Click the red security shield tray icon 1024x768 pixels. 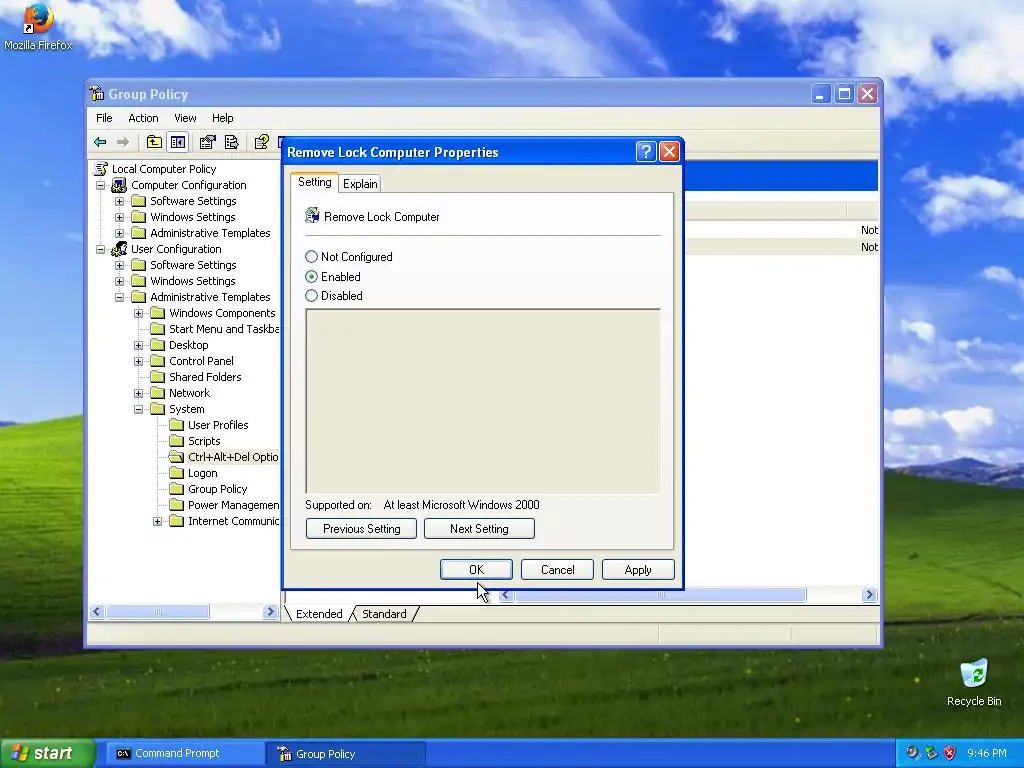[x=950, y=753]
